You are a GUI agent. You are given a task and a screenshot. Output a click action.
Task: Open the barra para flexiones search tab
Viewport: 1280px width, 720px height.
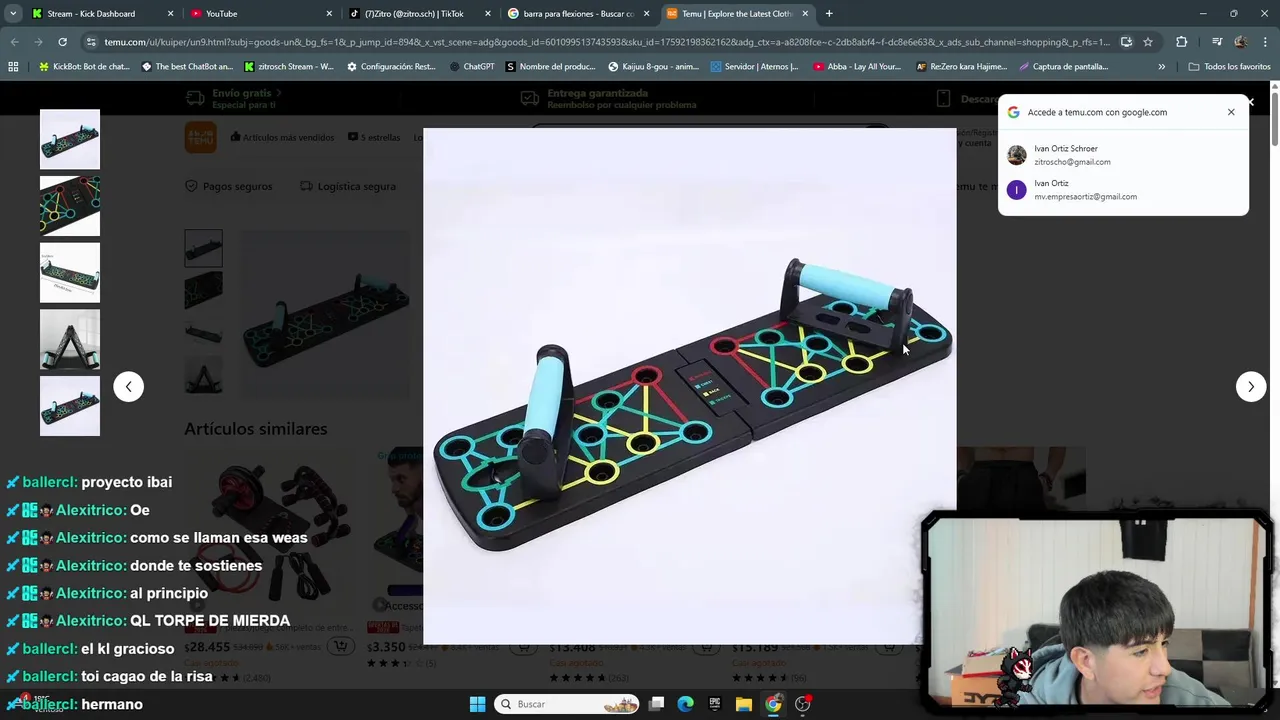pos(579,14)
